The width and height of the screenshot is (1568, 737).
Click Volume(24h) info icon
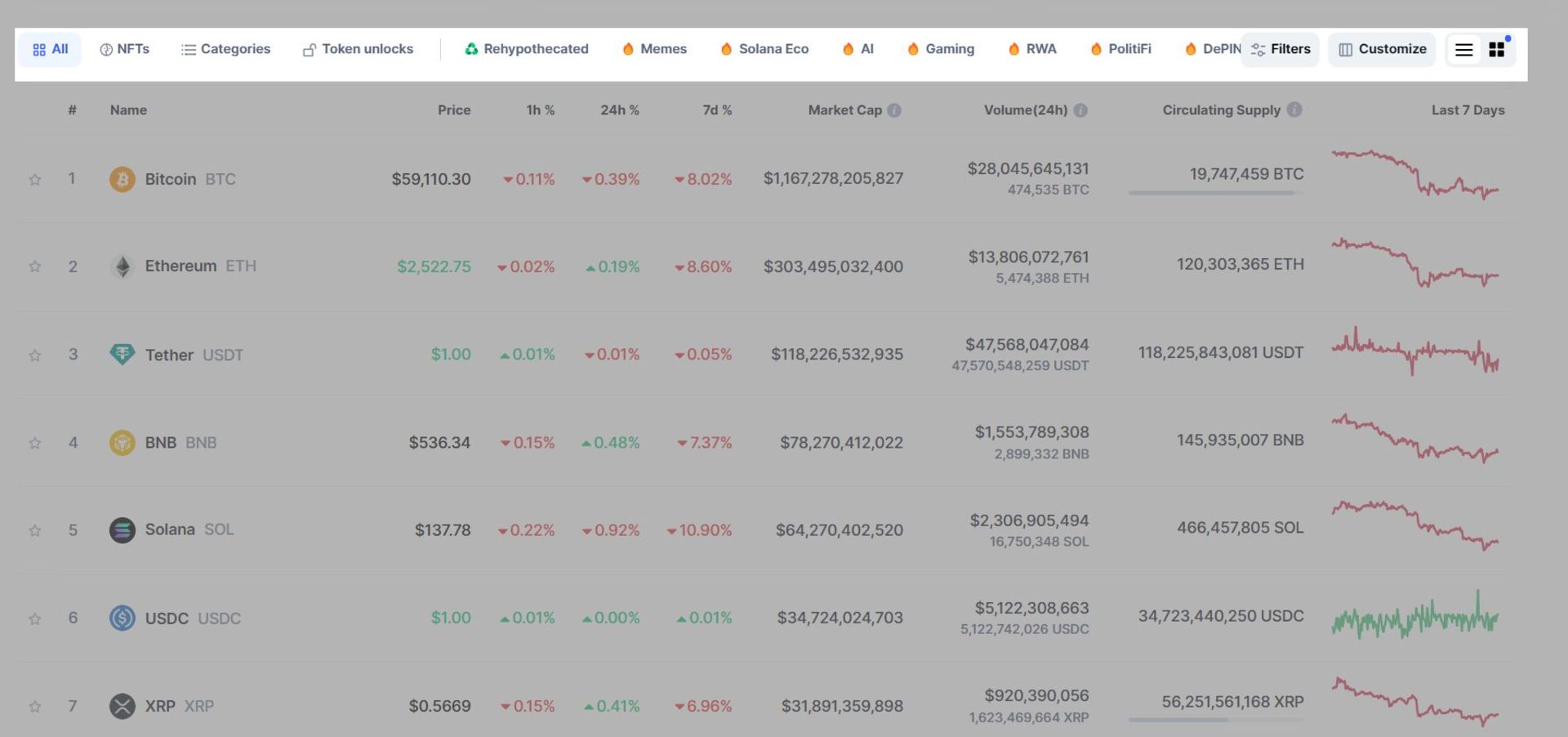(x=1080, y=110)
